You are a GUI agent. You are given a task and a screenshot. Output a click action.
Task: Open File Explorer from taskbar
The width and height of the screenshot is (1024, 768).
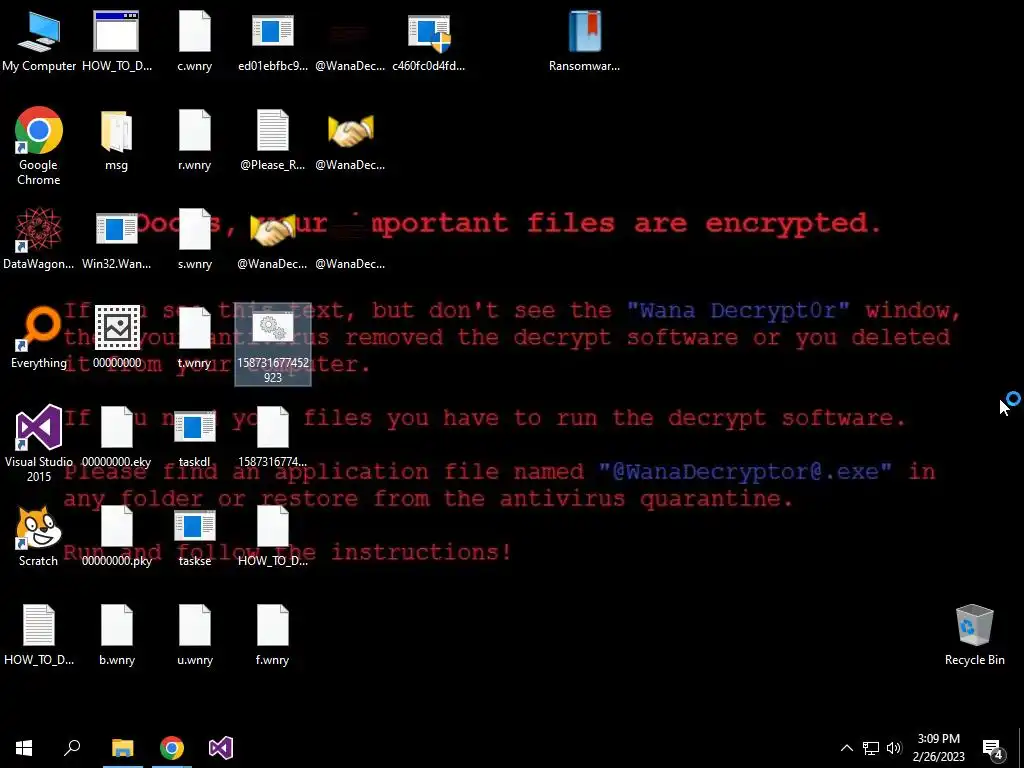pyautogui.click(x=123, y=748)
